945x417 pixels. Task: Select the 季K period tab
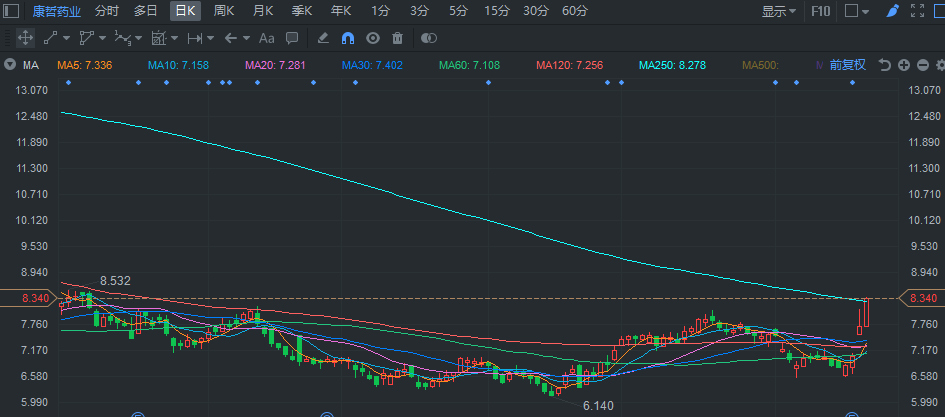point(302,11)
